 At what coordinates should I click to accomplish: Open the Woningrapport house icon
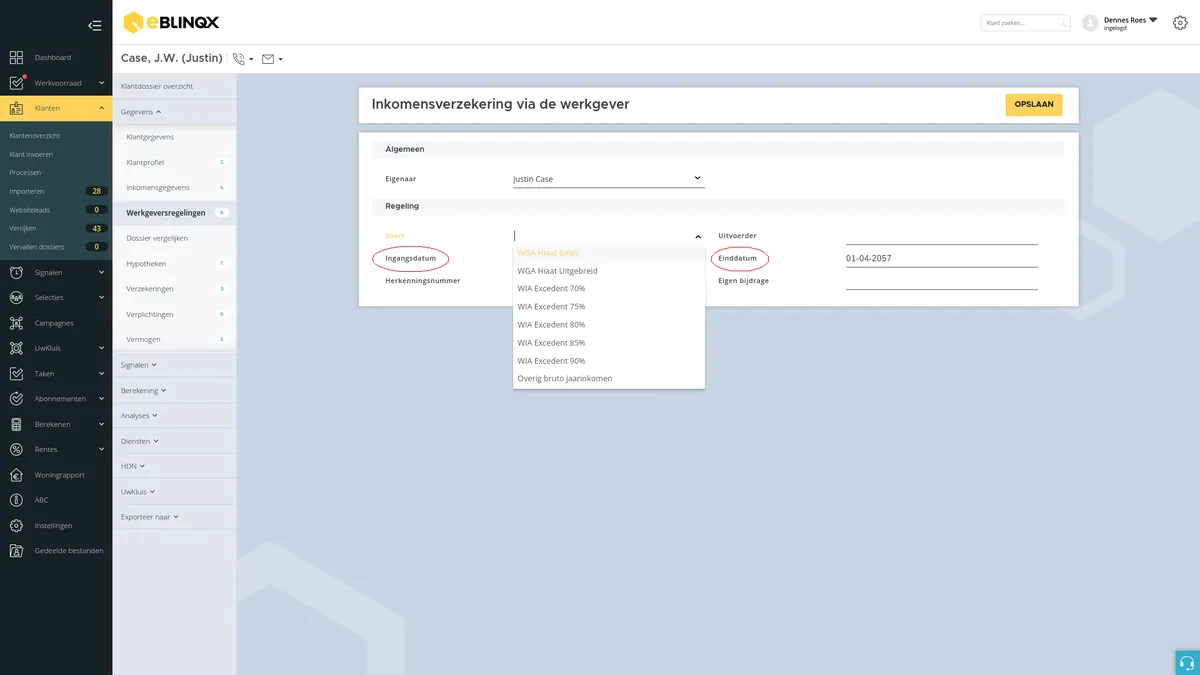pos(16,475)
